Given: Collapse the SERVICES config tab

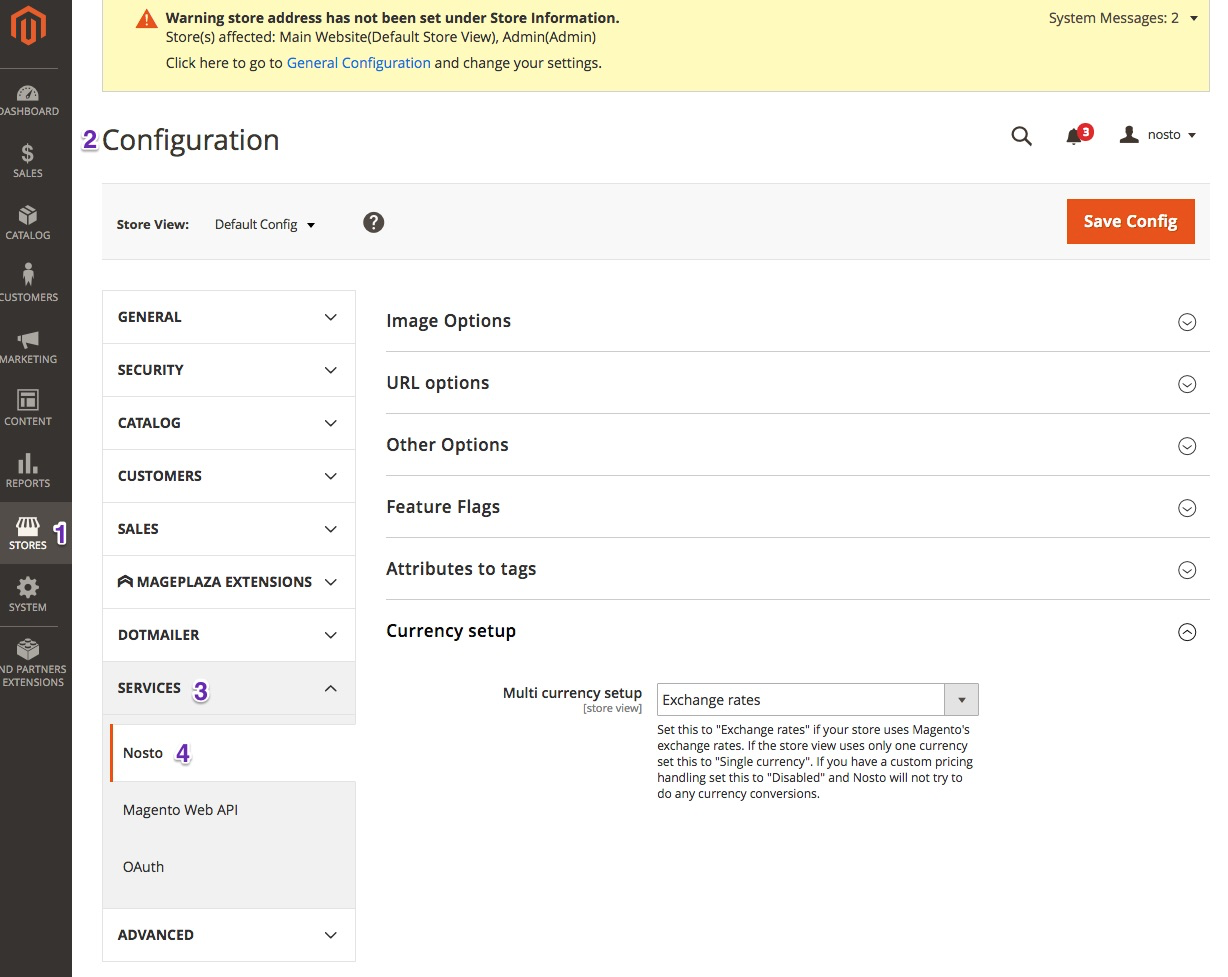Looking at the screenshot, I should (229, 688).
